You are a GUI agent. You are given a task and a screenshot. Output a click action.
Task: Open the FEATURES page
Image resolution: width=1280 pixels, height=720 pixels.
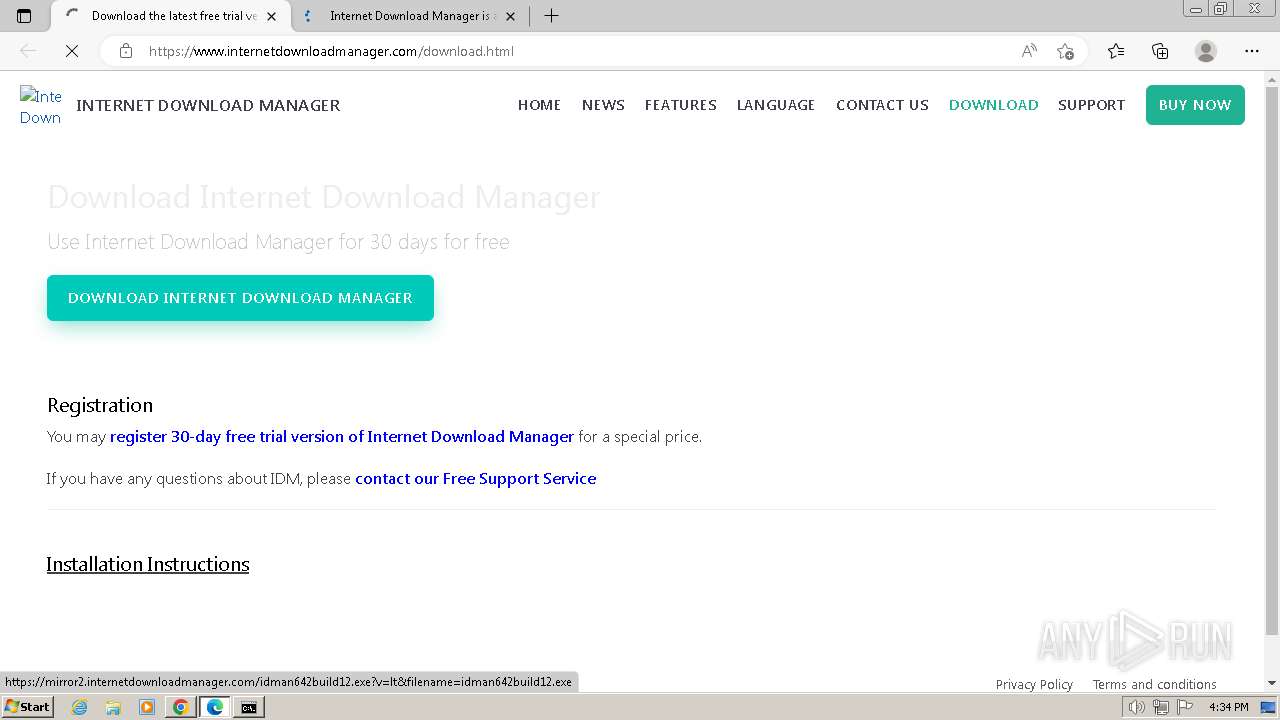coord(681,105)
